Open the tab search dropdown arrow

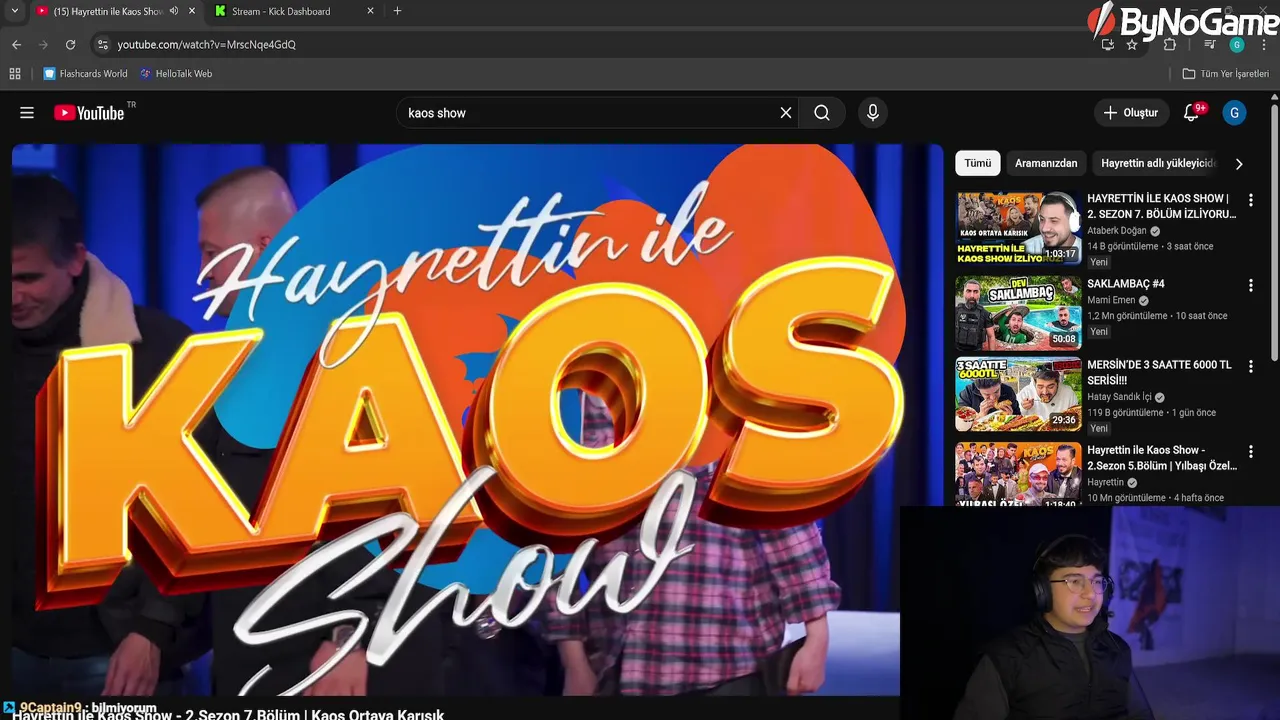(14, 11)
